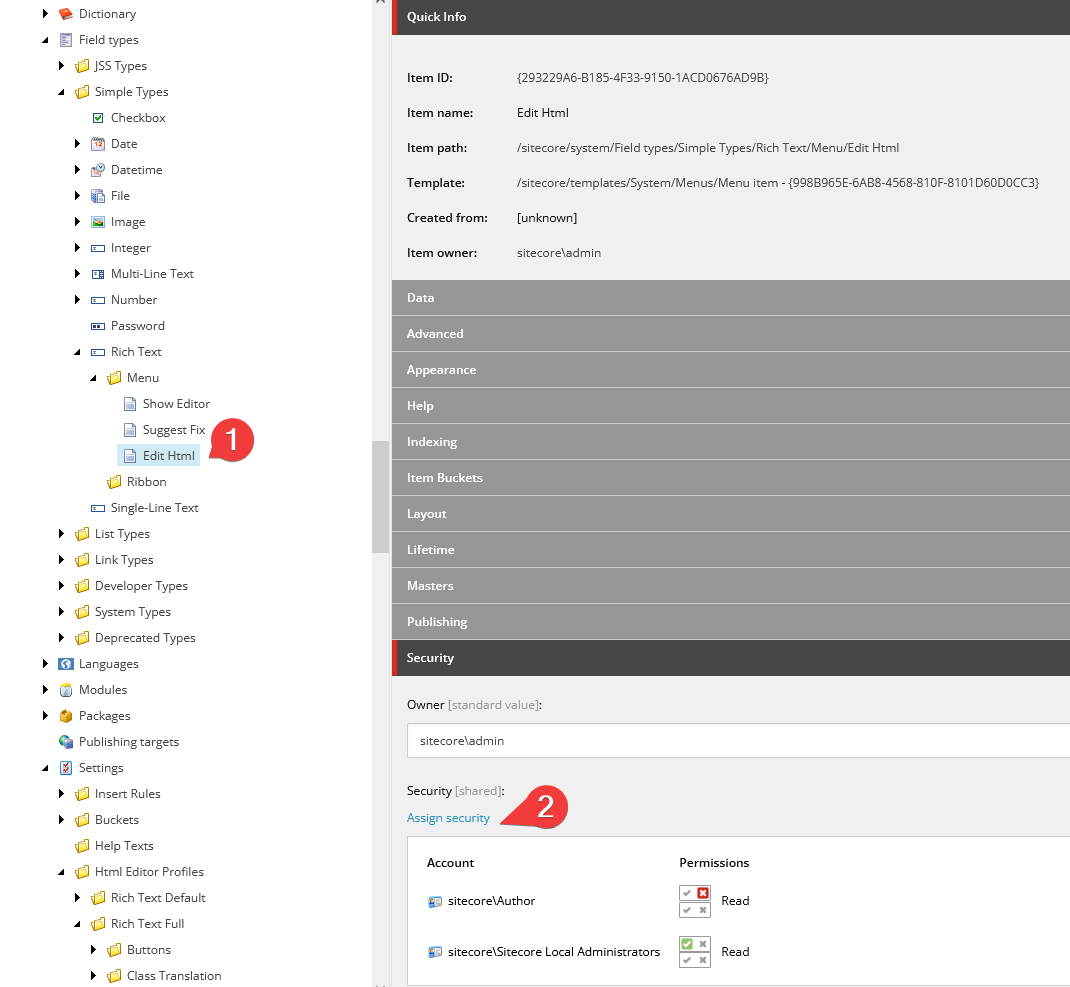Click the Owner input field
Screen dimensions: 1070x987
738,741
